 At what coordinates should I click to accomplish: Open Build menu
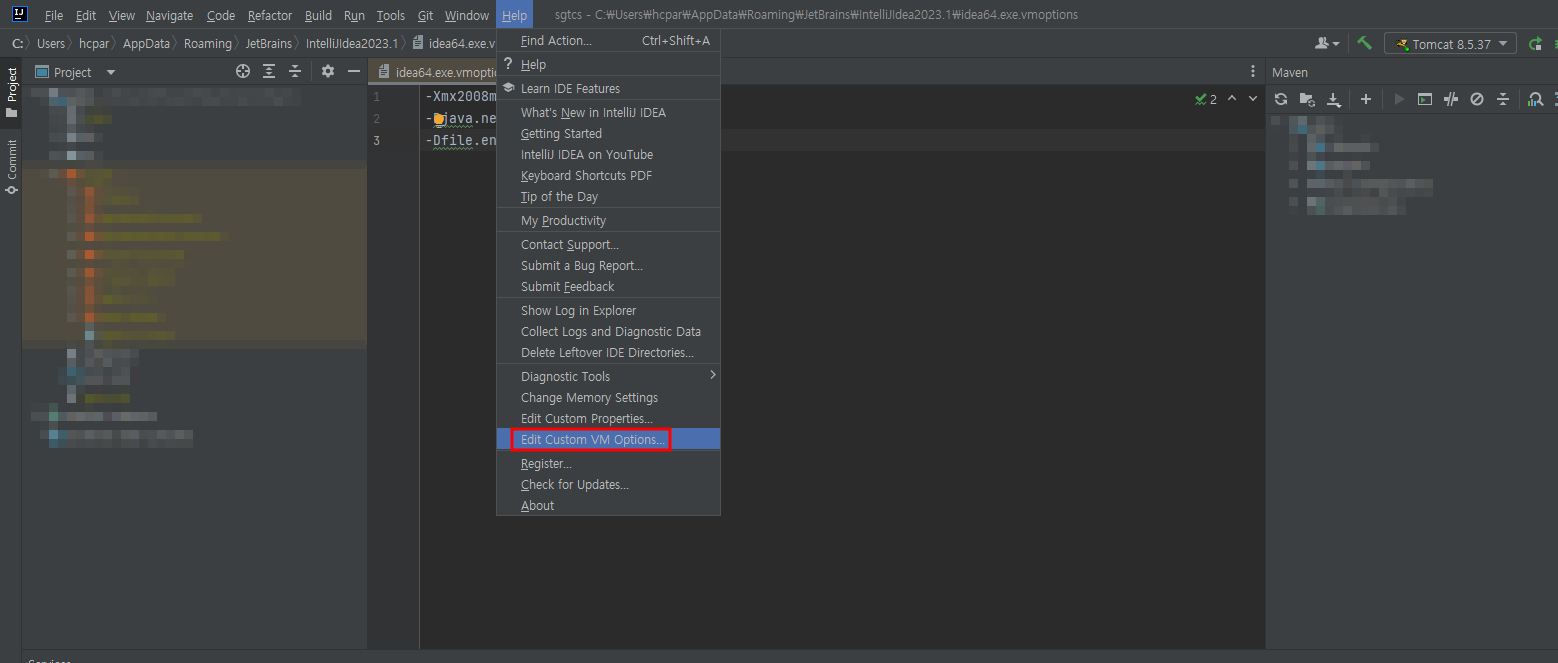pos(318,15)
